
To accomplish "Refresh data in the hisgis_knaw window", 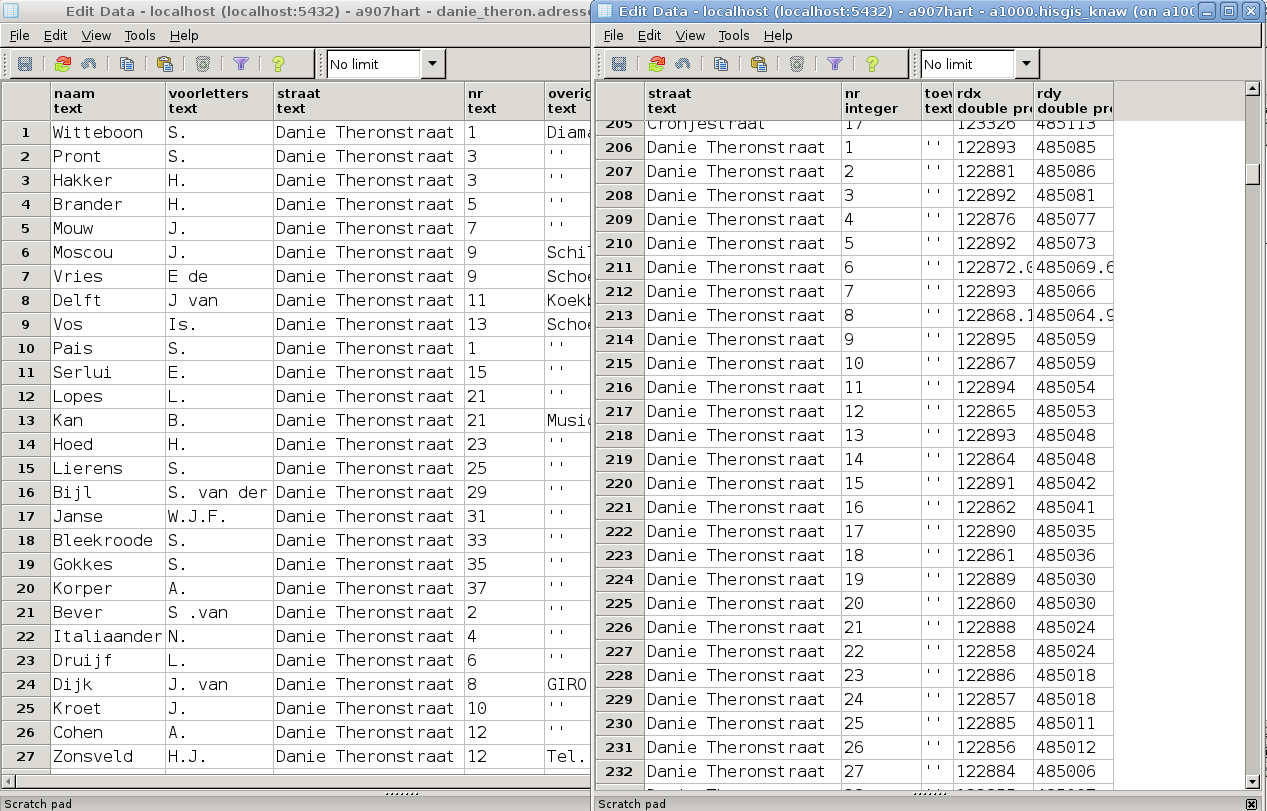I will click(657, 64).
